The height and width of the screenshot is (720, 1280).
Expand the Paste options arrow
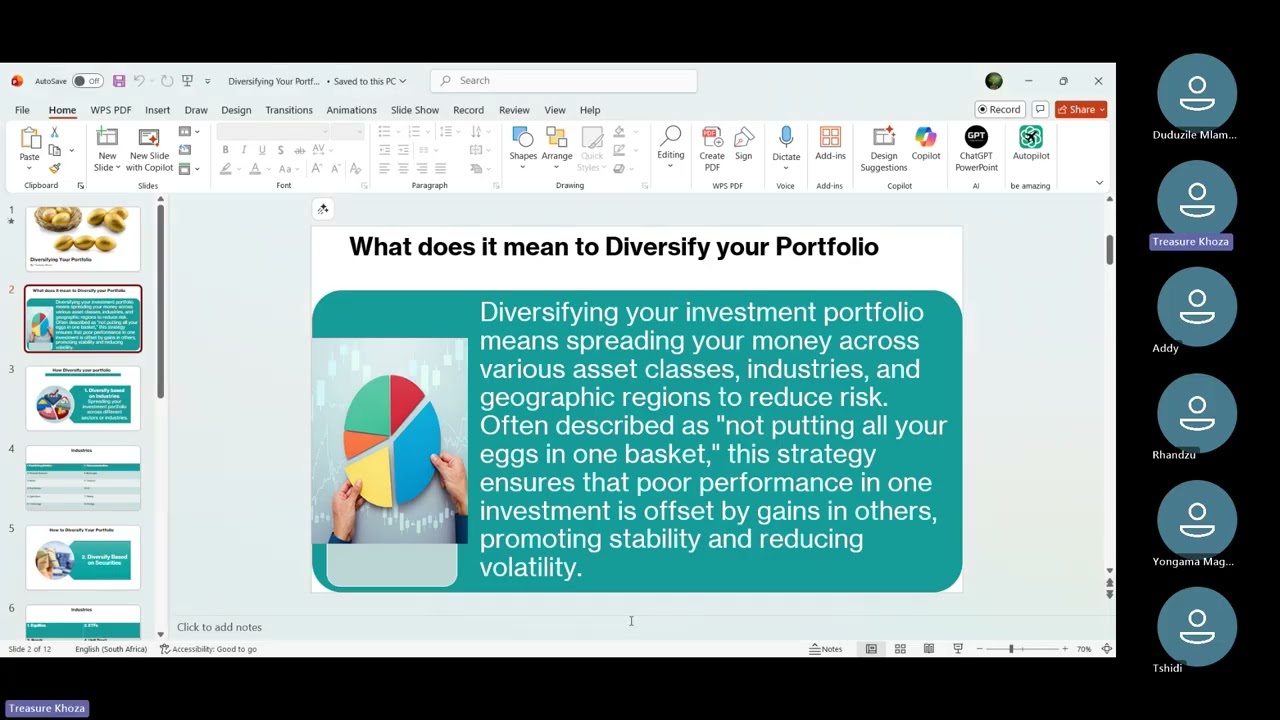(x=30, y=167)
